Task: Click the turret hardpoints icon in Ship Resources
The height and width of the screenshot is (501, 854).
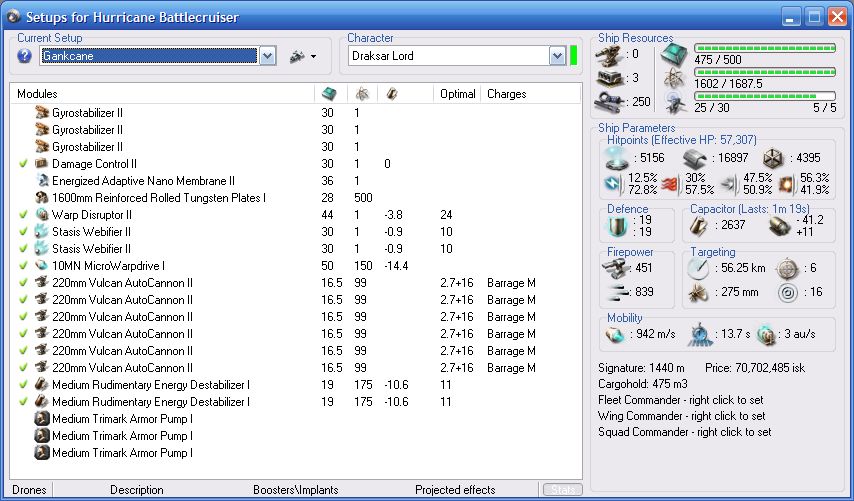Action: [x=609, y=54]
